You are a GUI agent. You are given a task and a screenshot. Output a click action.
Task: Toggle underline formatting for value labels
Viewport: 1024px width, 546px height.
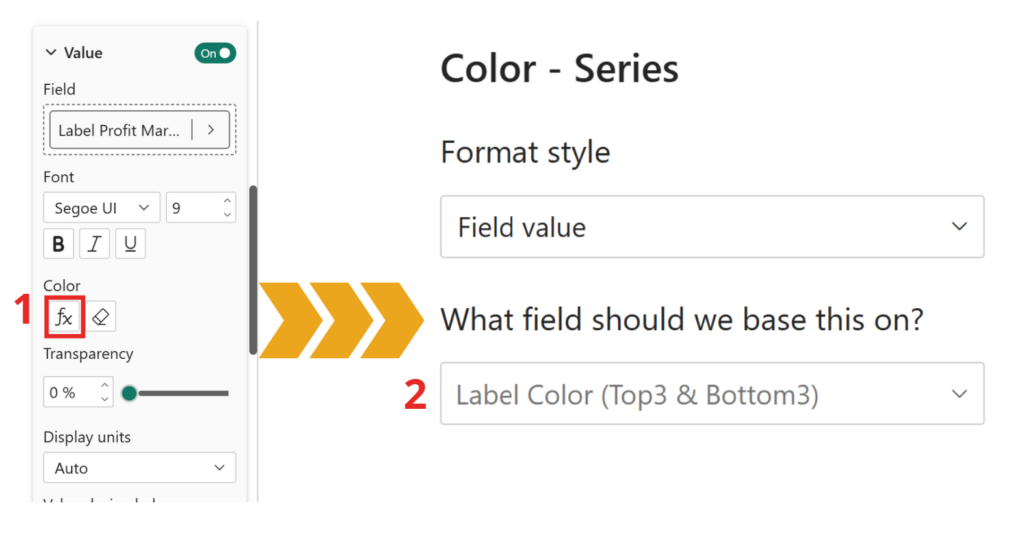(x=130, y=244)
